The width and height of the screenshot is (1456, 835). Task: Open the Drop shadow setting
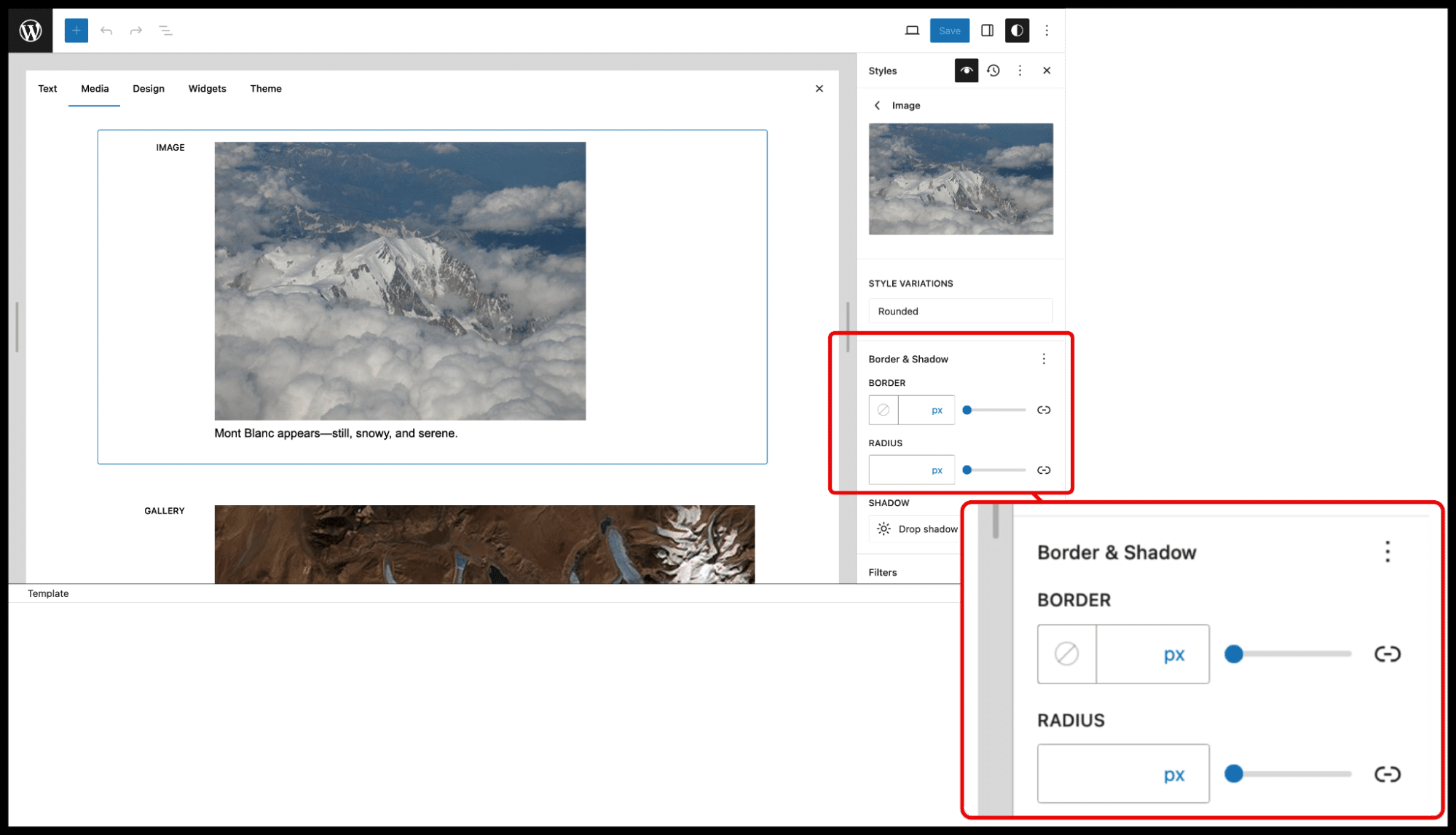pos(916,529)
